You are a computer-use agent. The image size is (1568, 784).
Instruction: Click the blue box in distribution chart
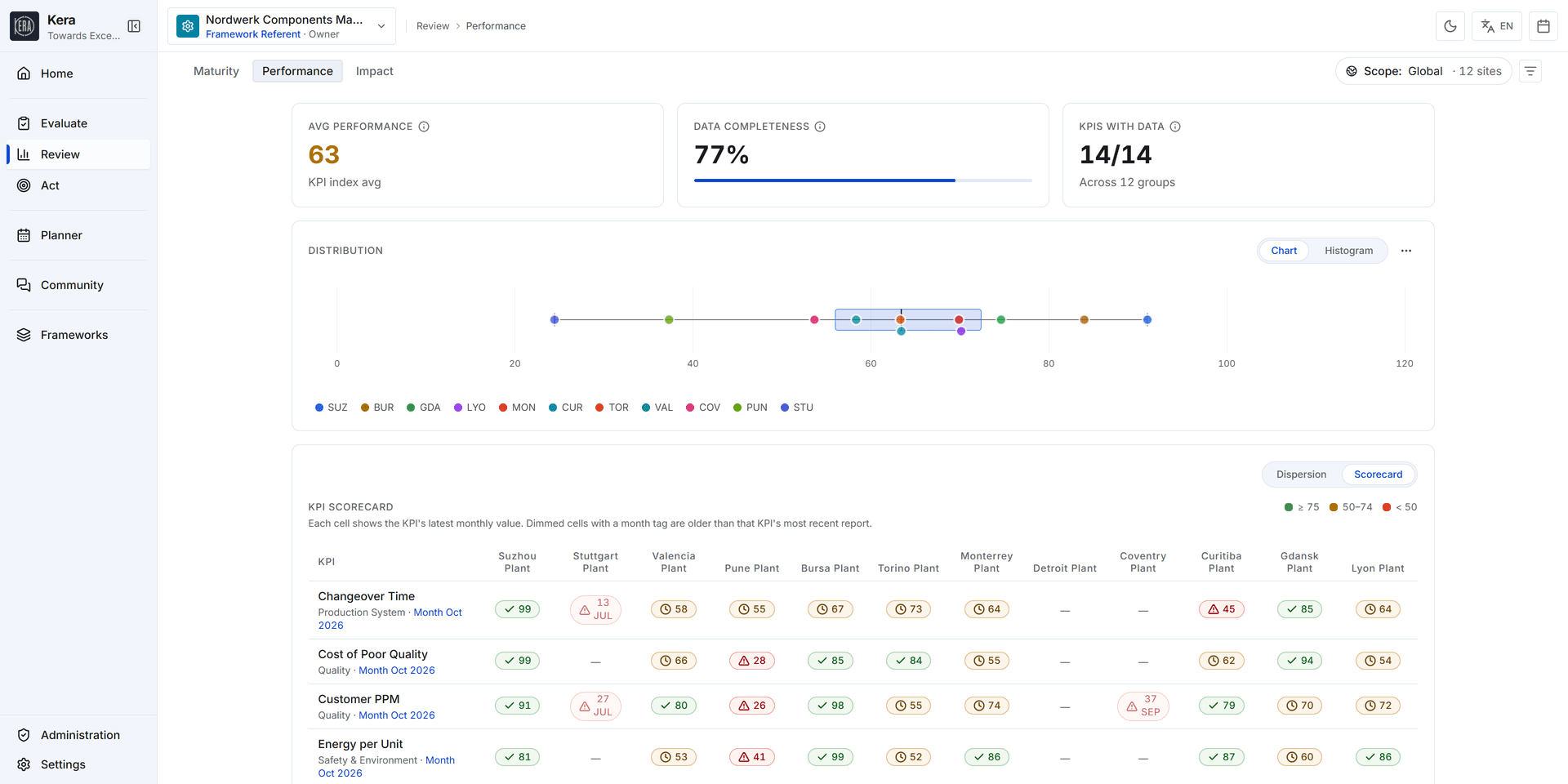click(x=908, y=319)
